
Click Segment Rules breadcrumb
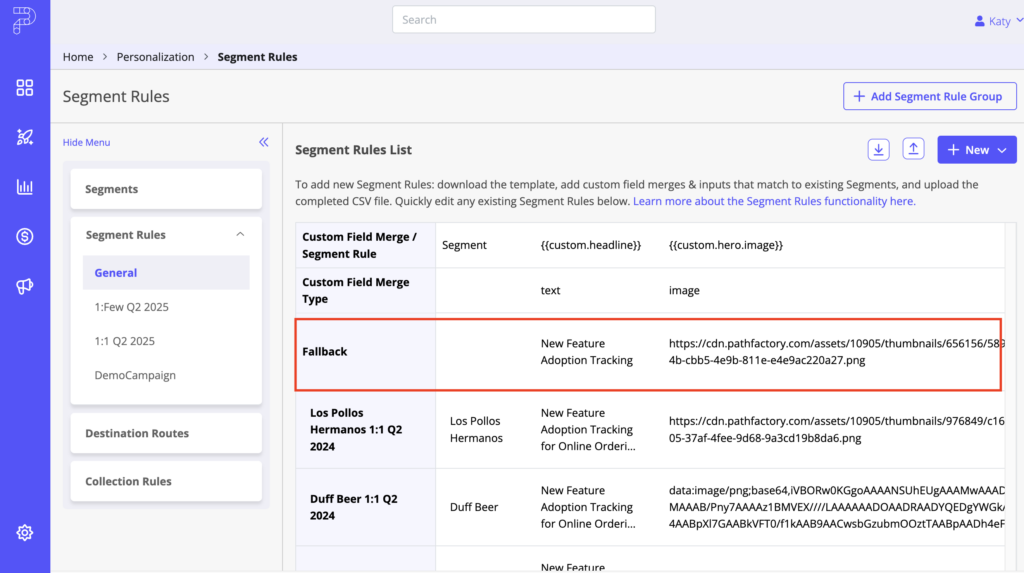[x=257, y=57]
